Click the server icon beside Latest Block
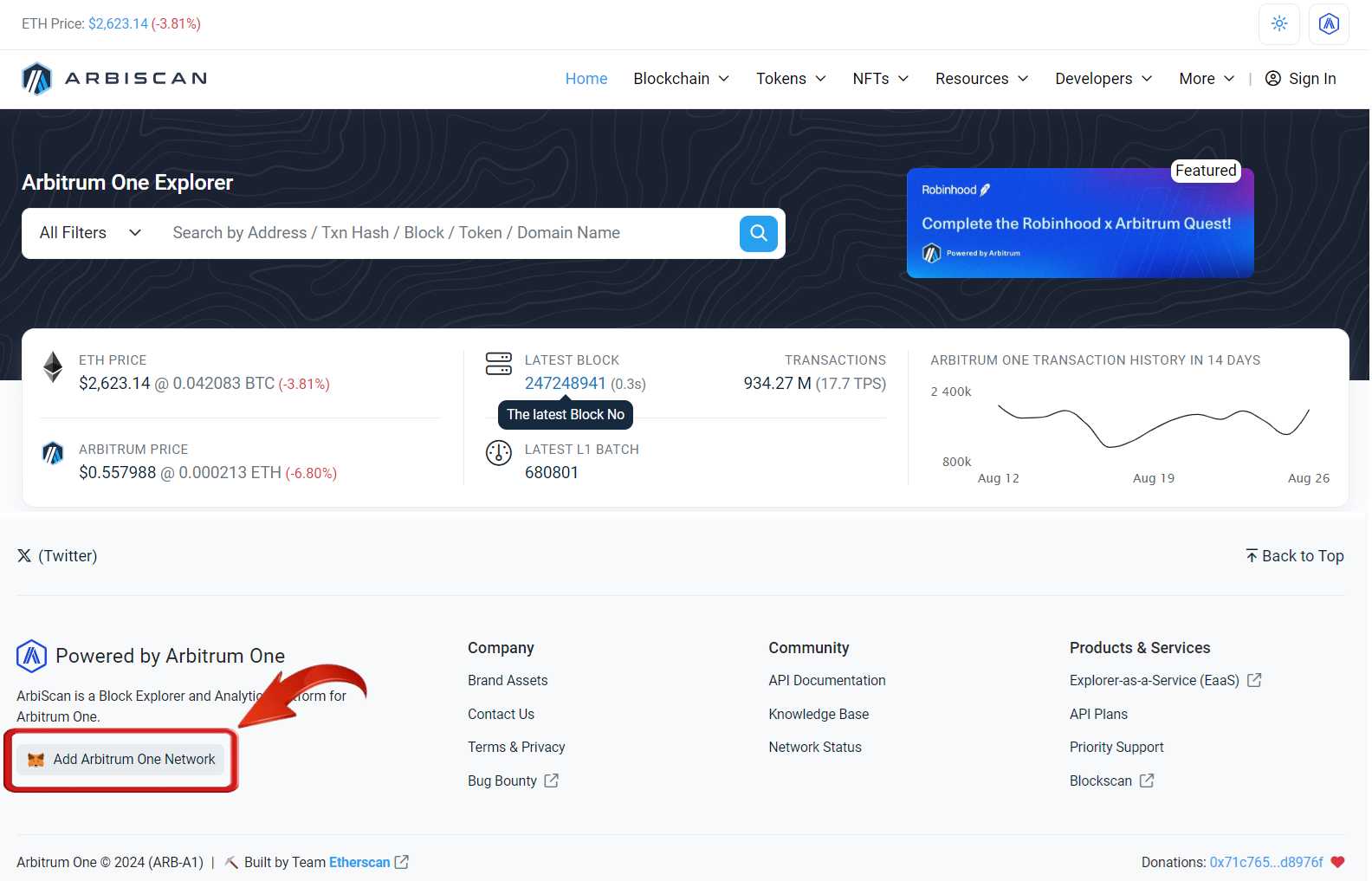Viewport: 1372px width, 881px height. 499,364
